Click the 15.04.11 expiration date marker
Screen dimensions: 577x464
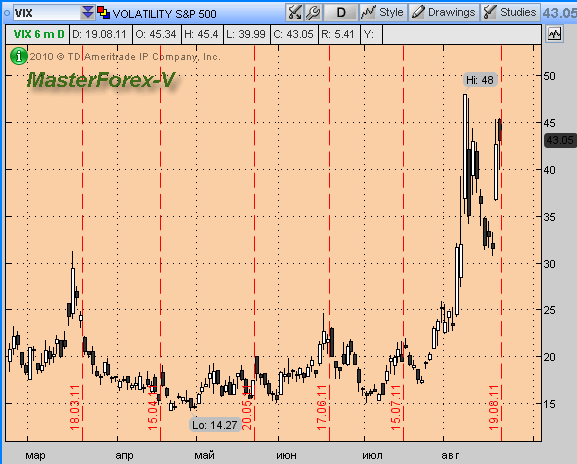pyautogui.click(x=152, y=408)
